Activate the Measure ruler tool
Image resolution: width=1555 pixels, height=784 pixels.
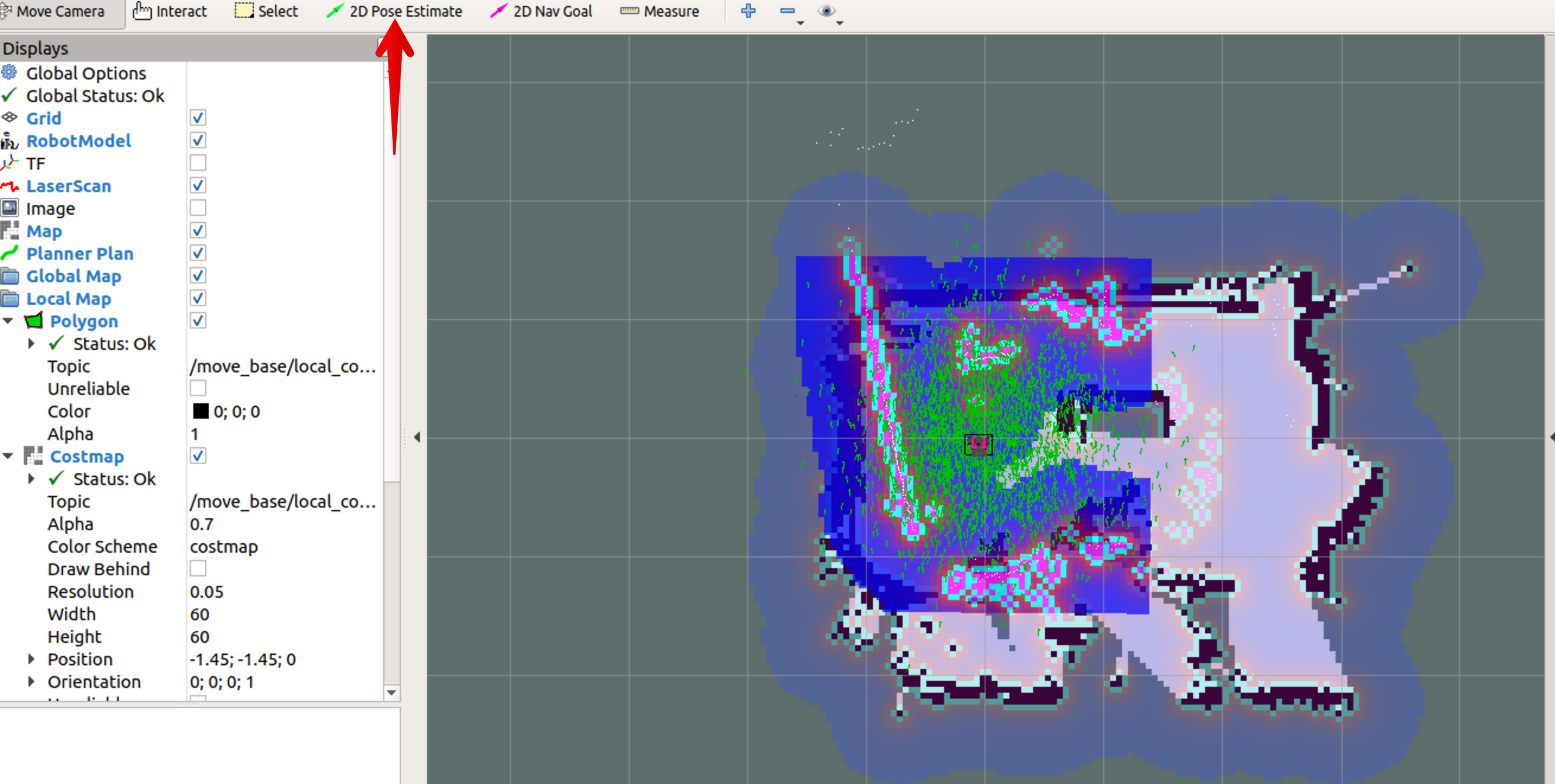659,11
